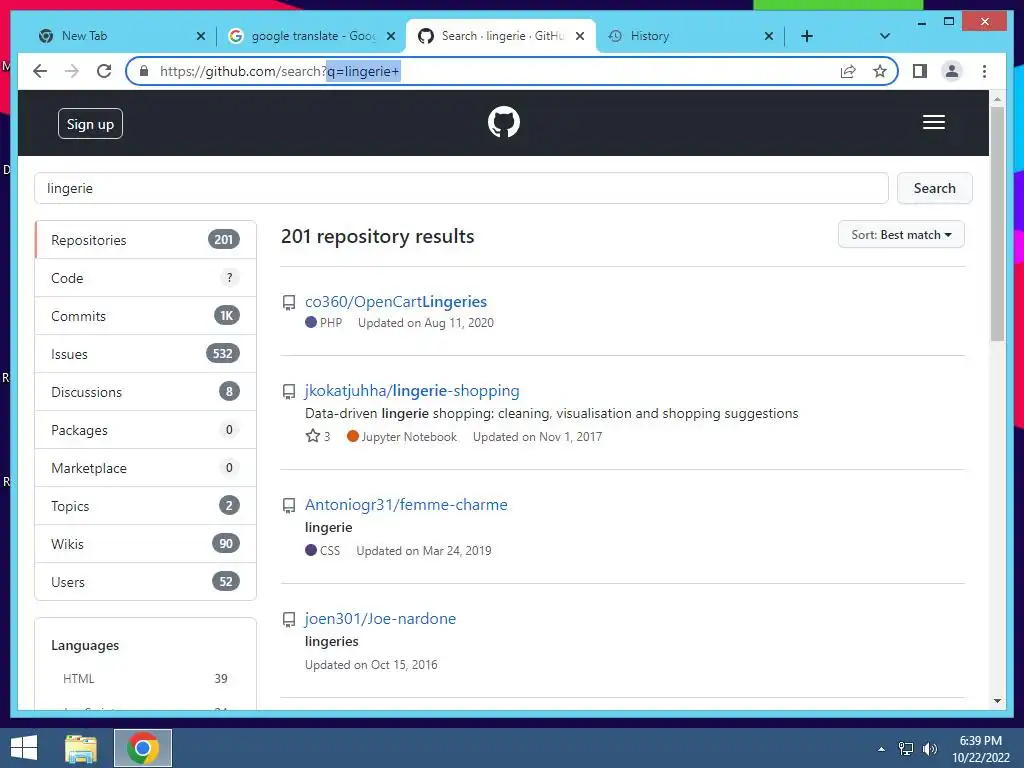Click the Chrome taskbar icon
The width and height of the screenshot is (1024, 768).
tap(143, 748)
